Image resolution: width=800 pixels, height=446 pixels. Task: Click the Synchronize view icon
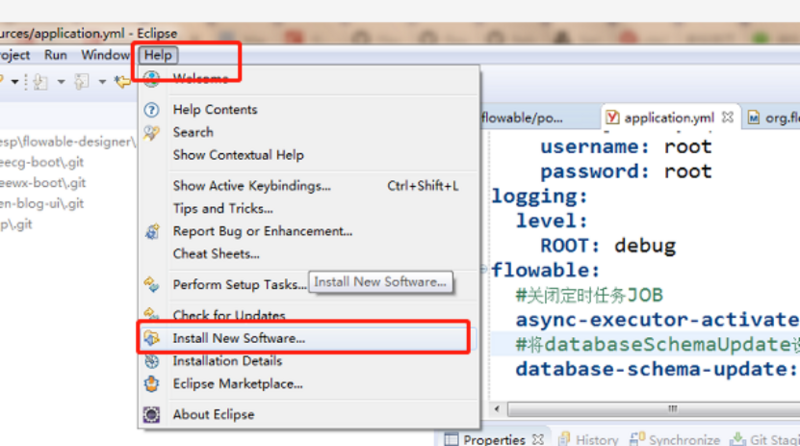pyautogui.click(x=637, y=439)
